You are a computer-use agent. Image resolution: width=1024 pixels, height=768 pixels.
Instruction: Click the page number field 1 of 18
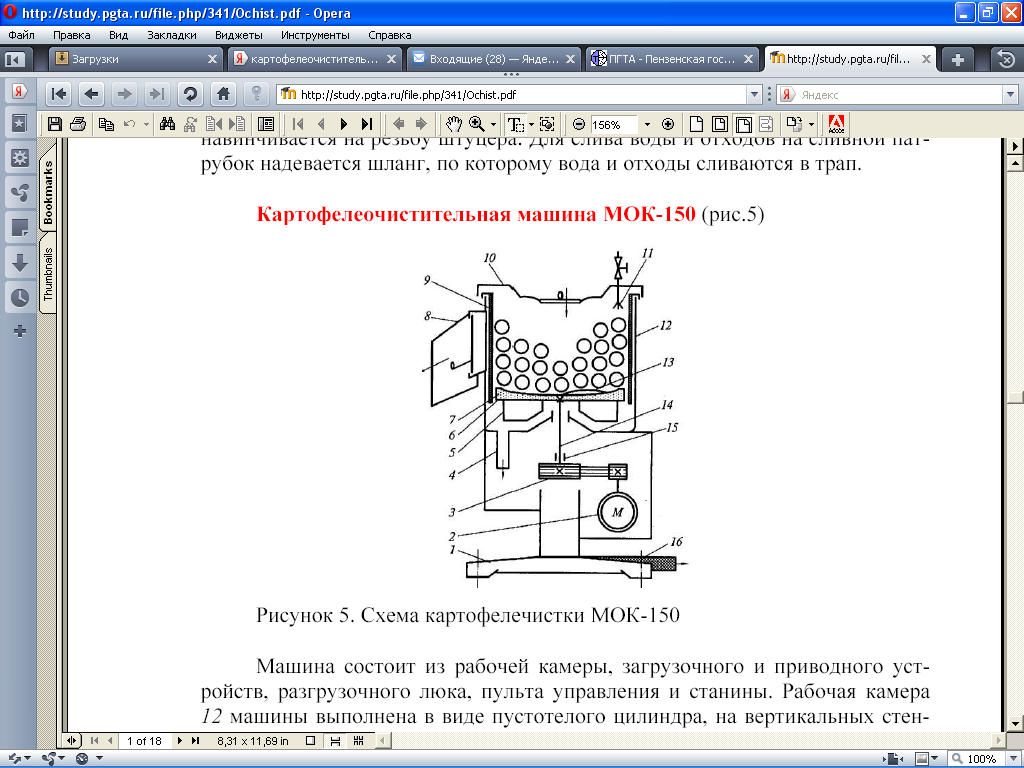[144, 741]
